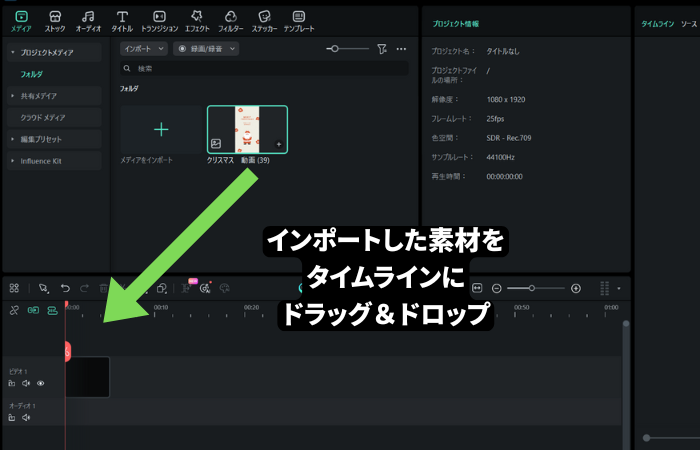Toggle the first green icon beside the ruler
700x450 pixels.
point(33,310)
